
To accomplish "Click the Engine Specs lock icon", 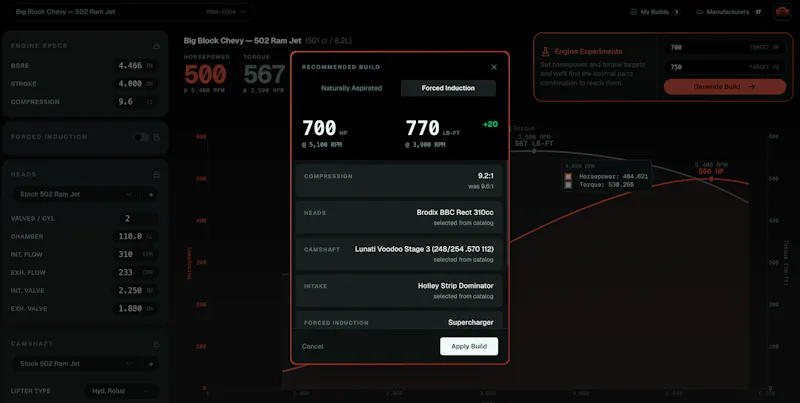I will [x=156, y=46].
